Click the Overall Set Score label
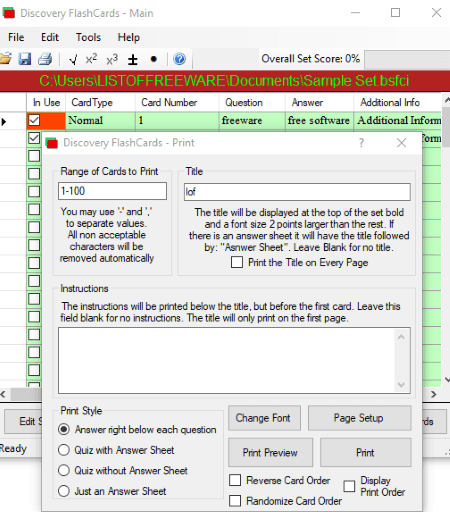 click(311, 59)
